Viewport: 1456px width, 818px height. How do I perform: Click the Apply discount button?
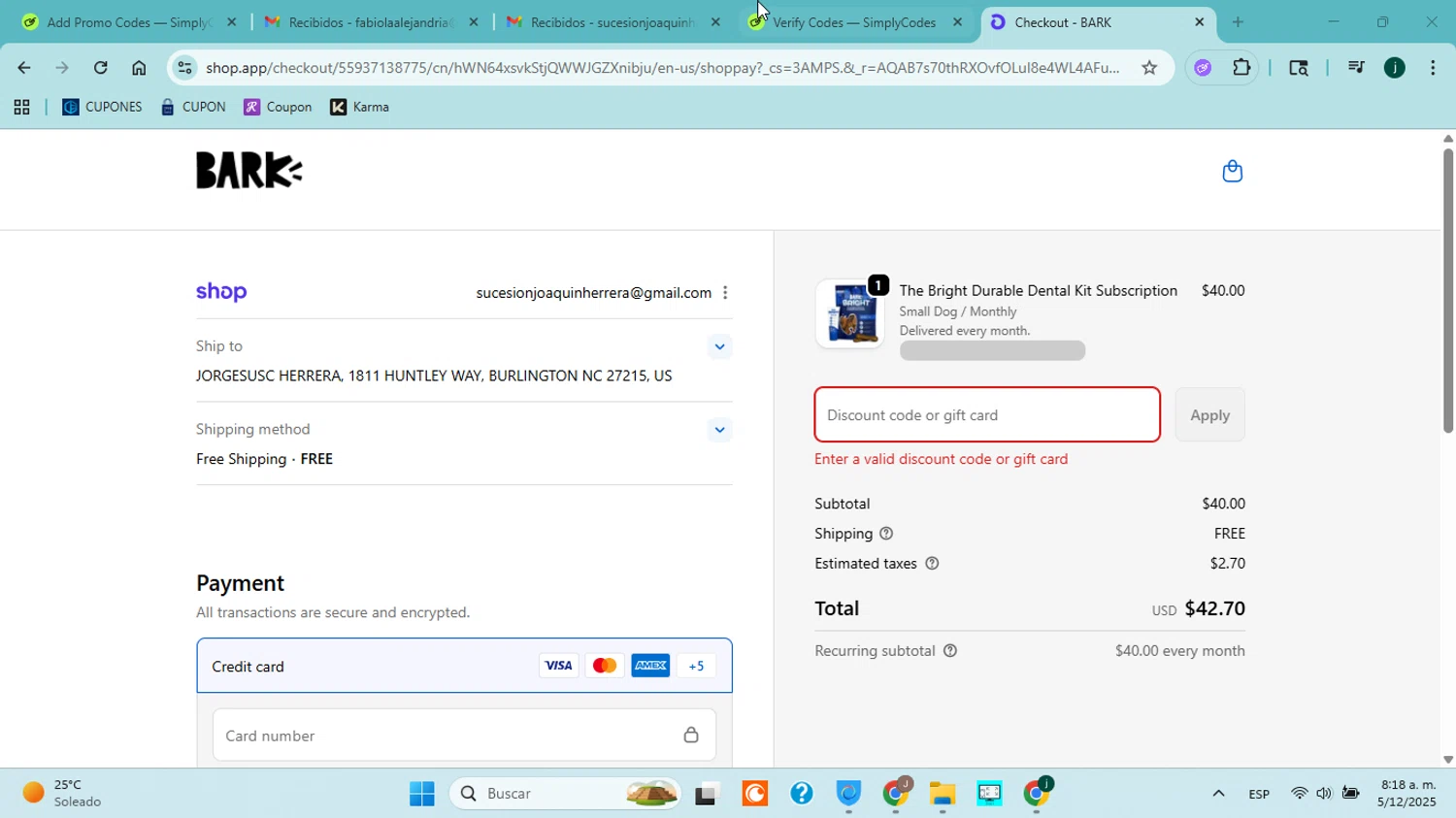(1209, 415)
